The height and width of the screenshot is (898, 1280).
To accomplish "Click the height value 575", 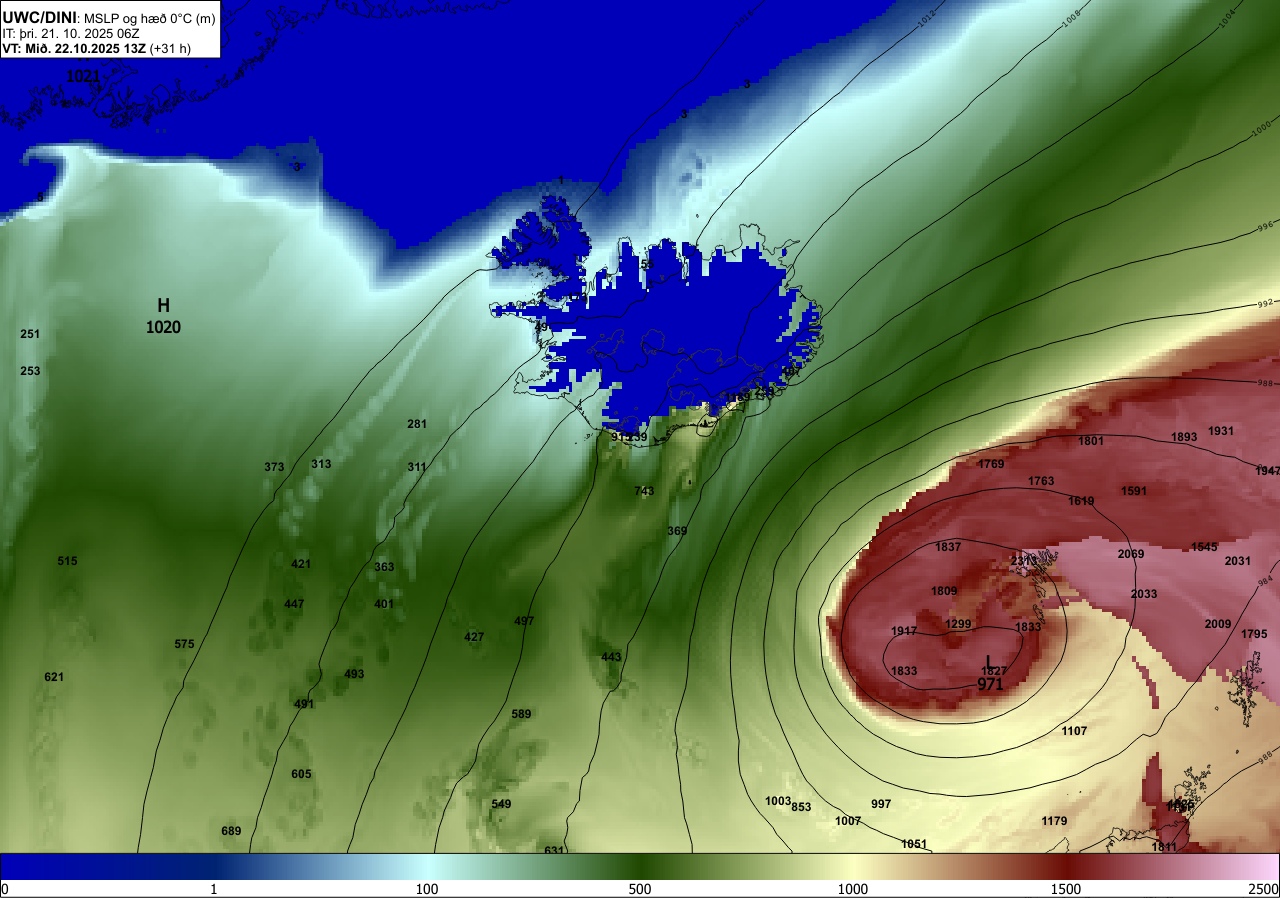I will [184, 644].
